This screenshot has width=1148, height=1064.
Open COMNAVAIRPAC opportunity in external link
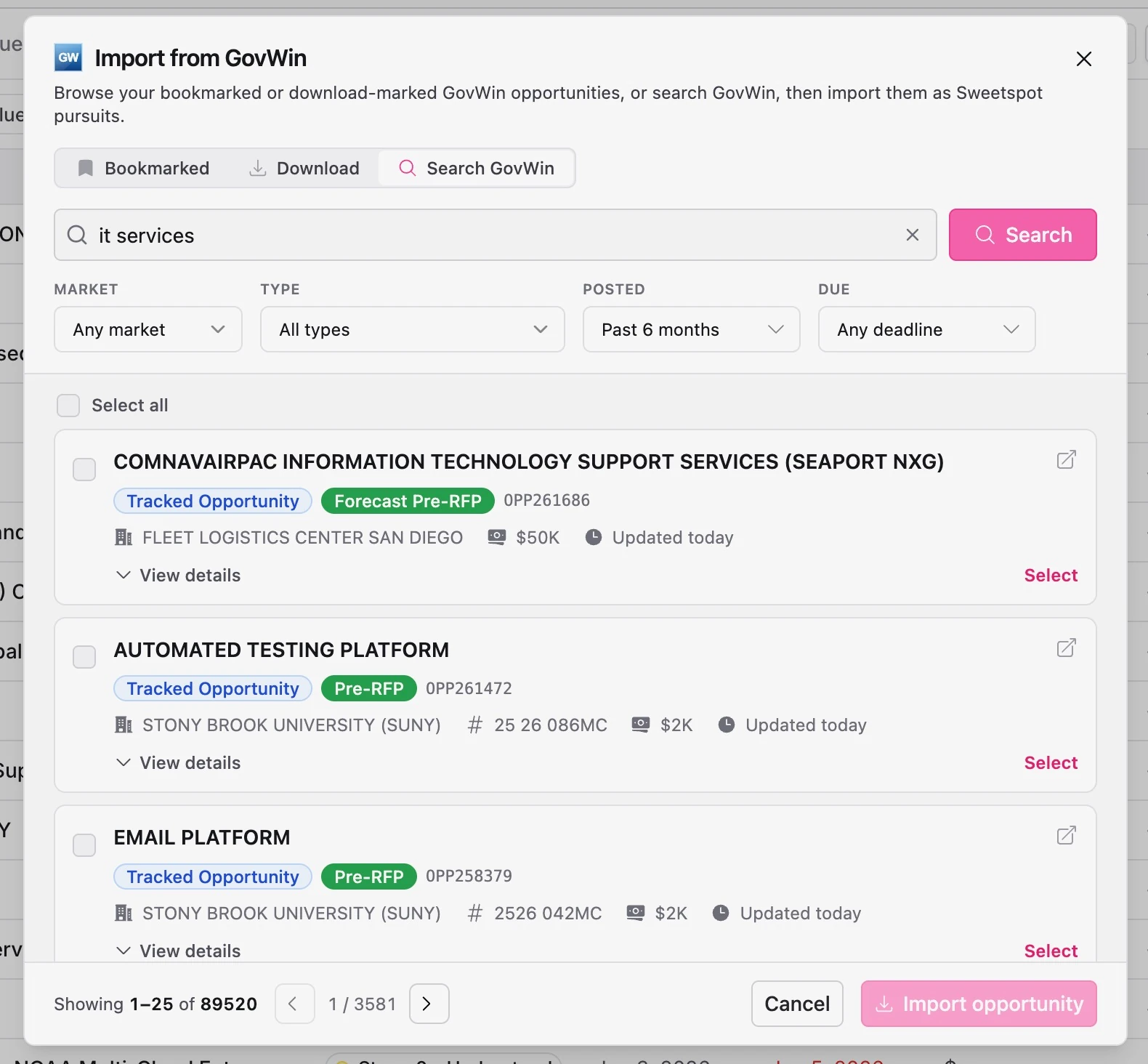point(1066,459)
